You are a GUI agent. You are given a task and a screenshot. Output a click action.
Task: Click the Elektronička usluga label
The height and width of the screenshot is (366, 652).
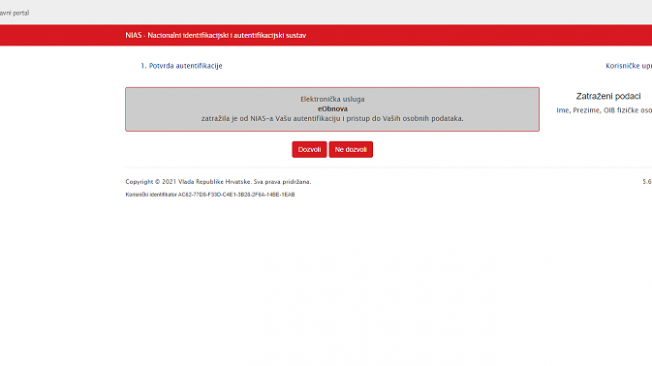pos(332,99)
